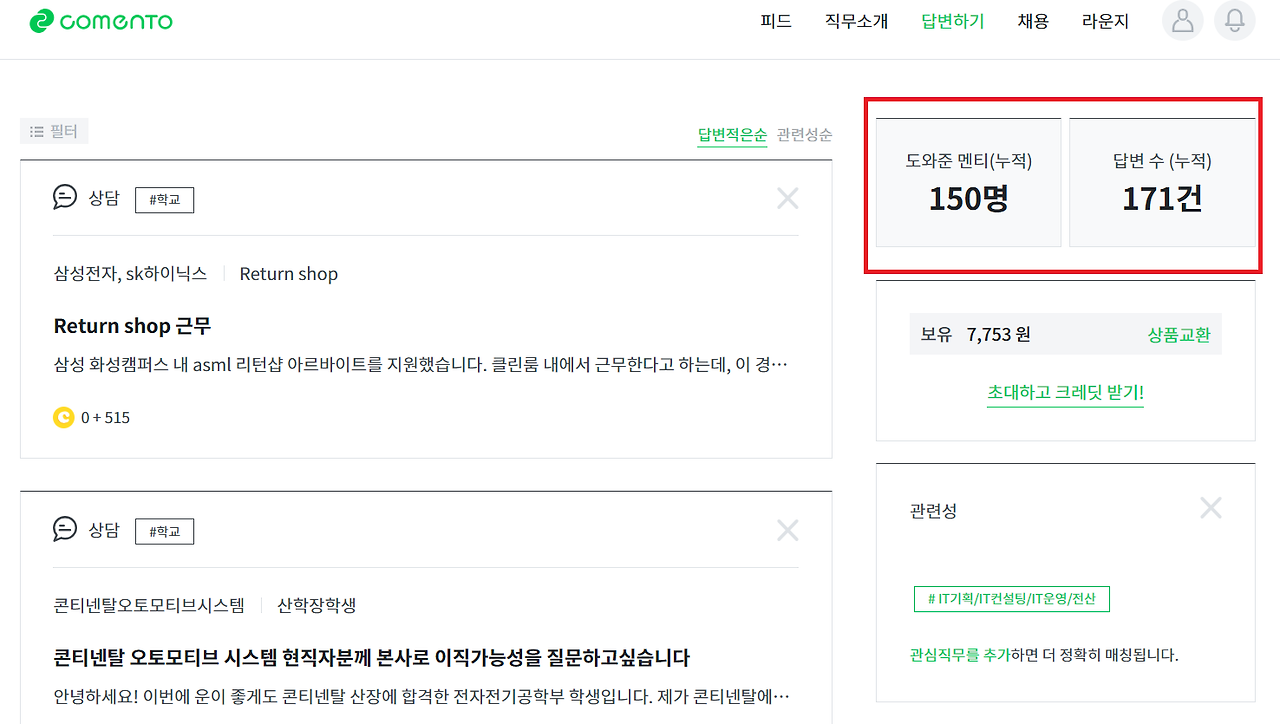
Task: Click the 상담 speech bubble icon on Return shop post
Action: point(64,198)
